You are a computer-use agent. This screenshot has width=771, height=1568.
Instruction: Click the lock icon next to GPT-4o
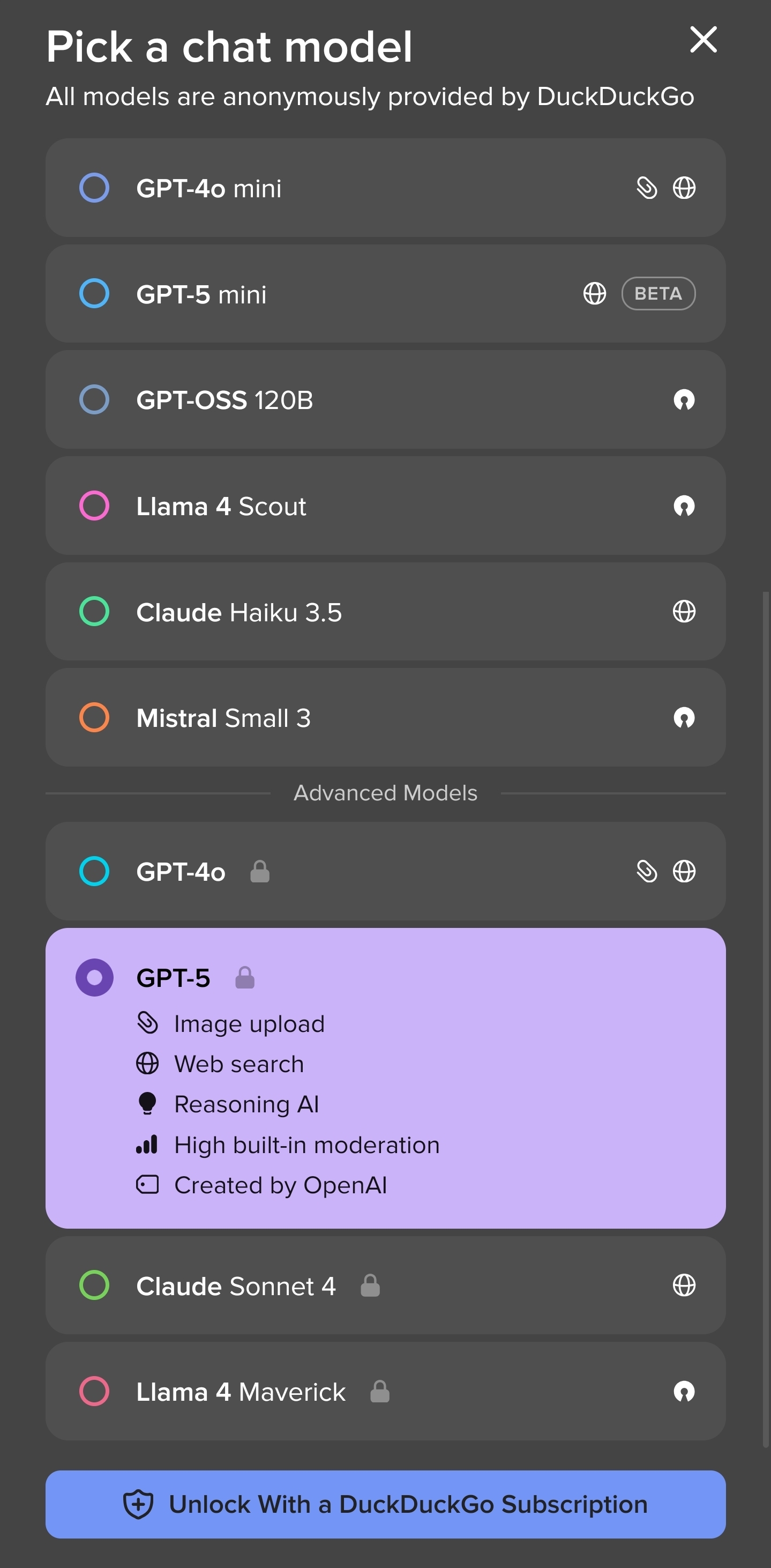tap(260, 871)
